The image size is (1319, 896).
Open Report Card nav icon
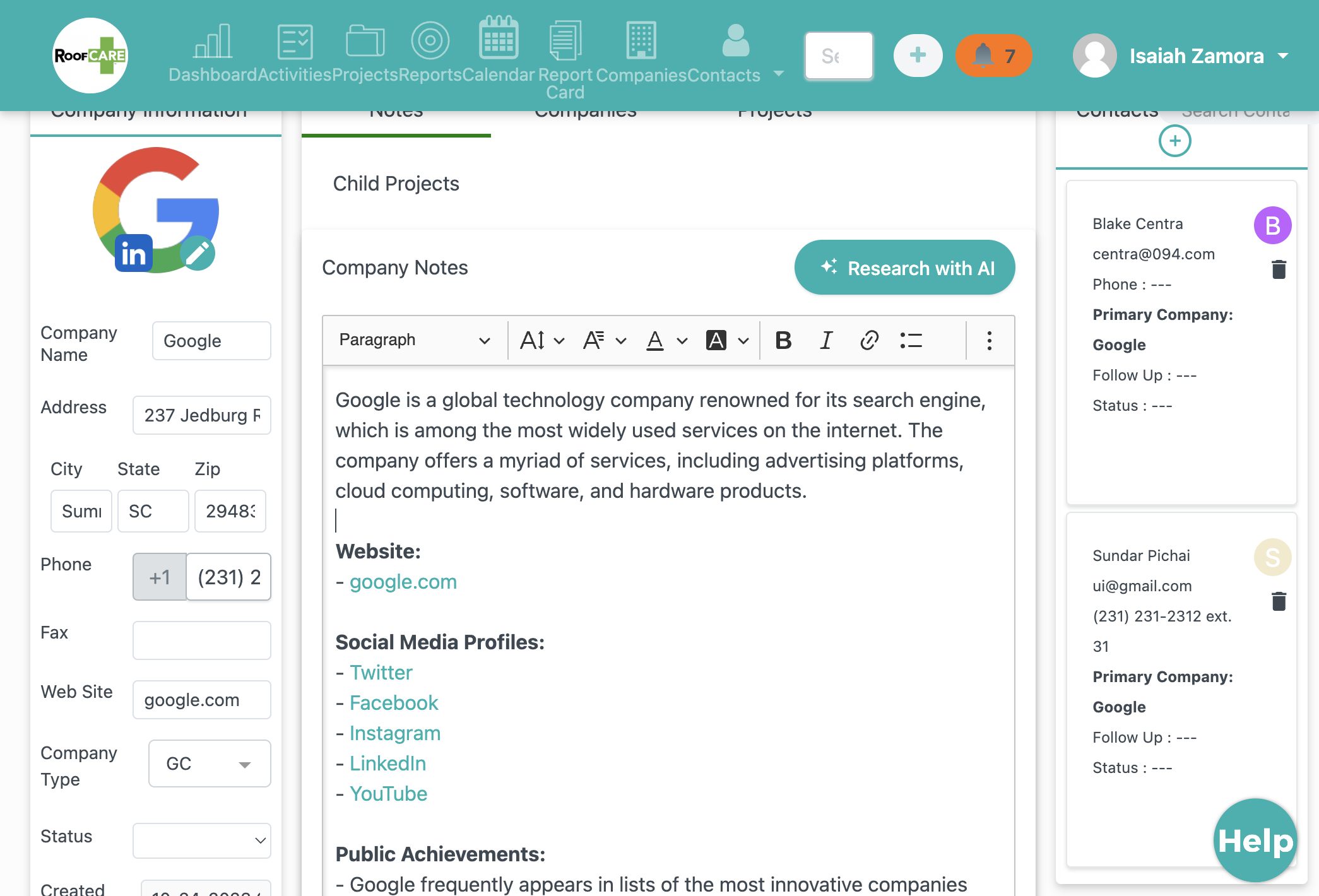click(x=565, y=40)
